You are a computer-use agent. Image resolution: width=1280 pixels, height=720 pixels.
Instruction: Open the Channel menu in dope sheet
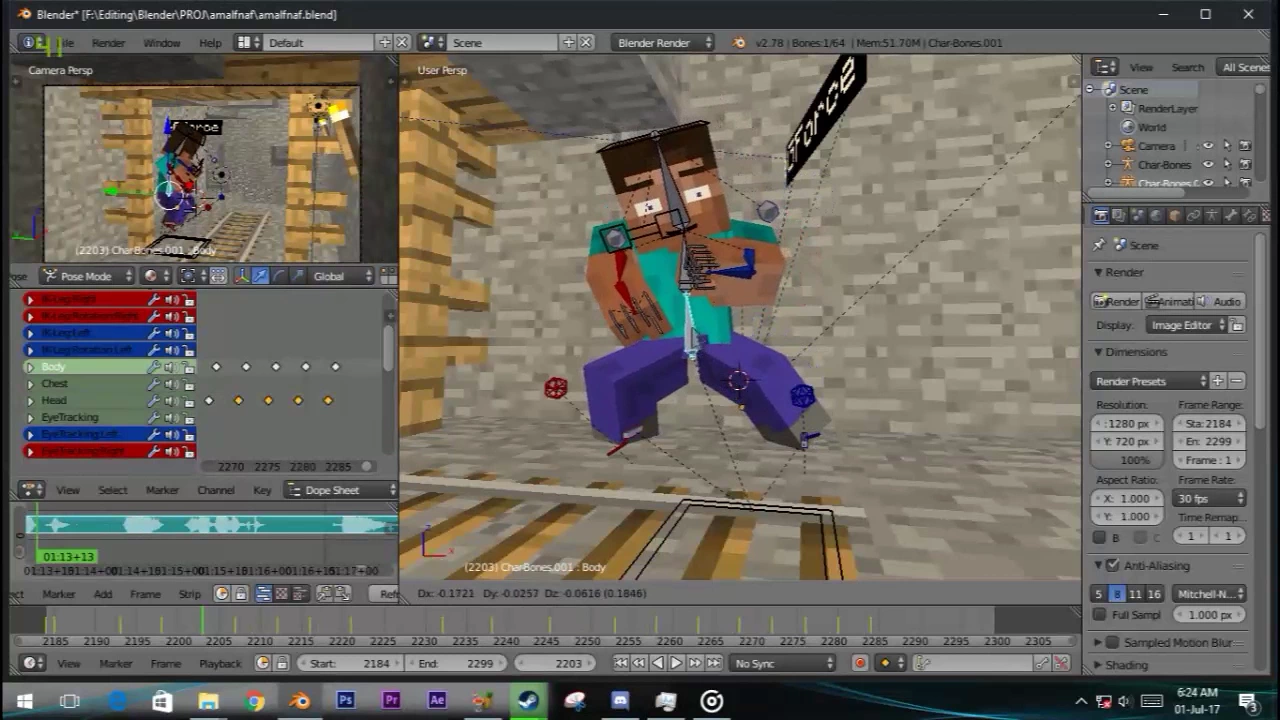(x=215, y=490)
